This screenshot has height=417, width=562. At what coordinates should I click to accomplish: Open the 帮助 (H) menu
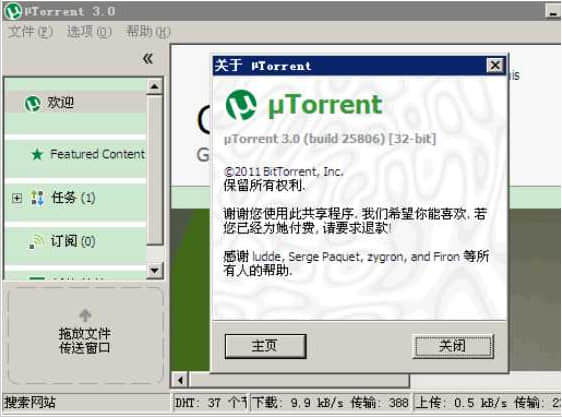click(148, 32)
